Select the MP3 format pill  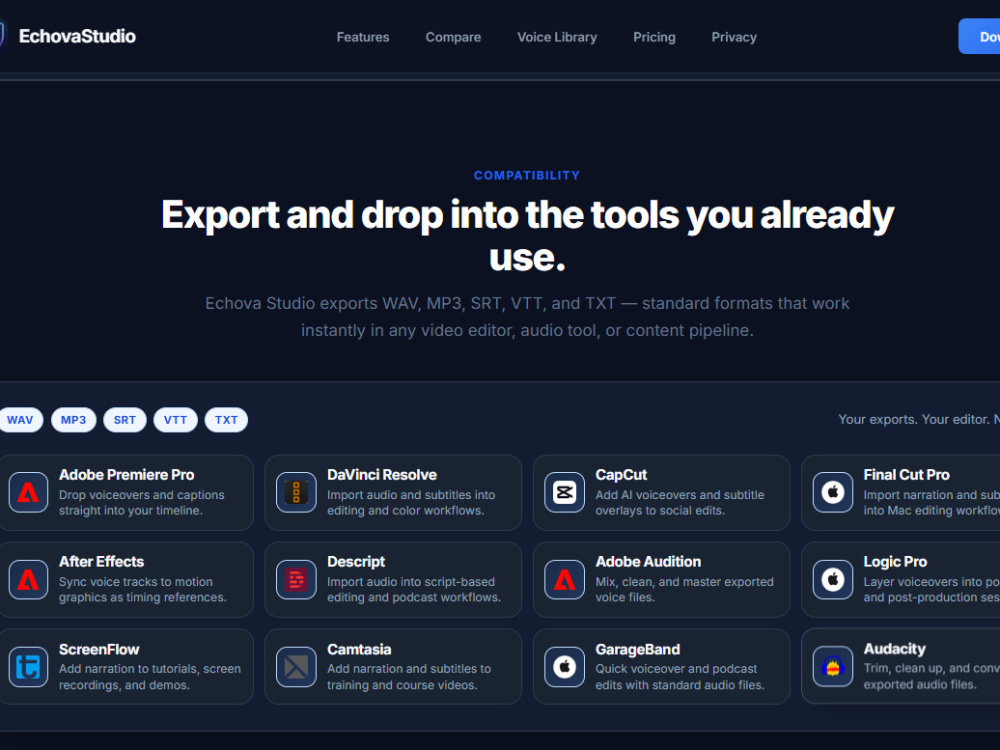[x=73, y=420]
